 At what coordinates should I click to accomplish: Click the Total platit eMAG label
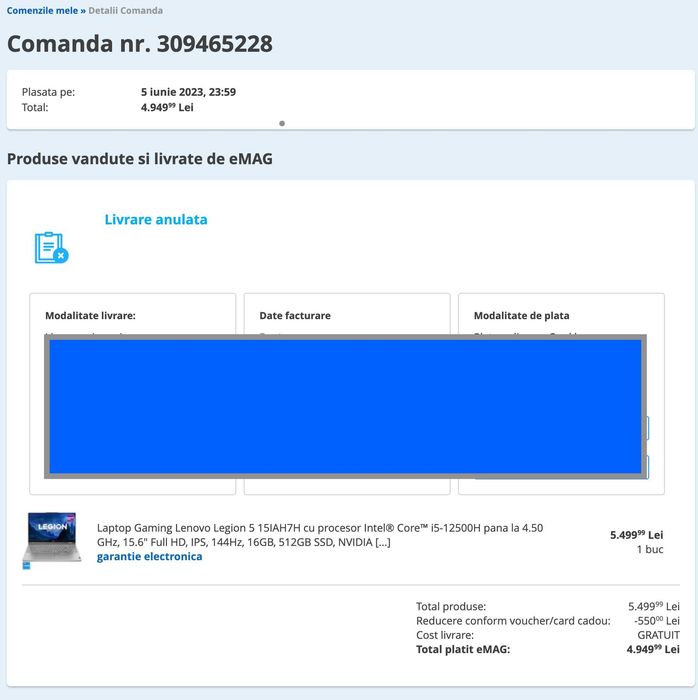click(x=463, y=650)
